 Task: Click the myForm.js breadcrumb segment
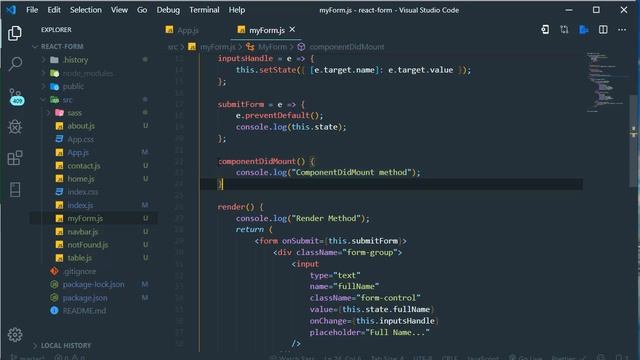click(218, 47)
